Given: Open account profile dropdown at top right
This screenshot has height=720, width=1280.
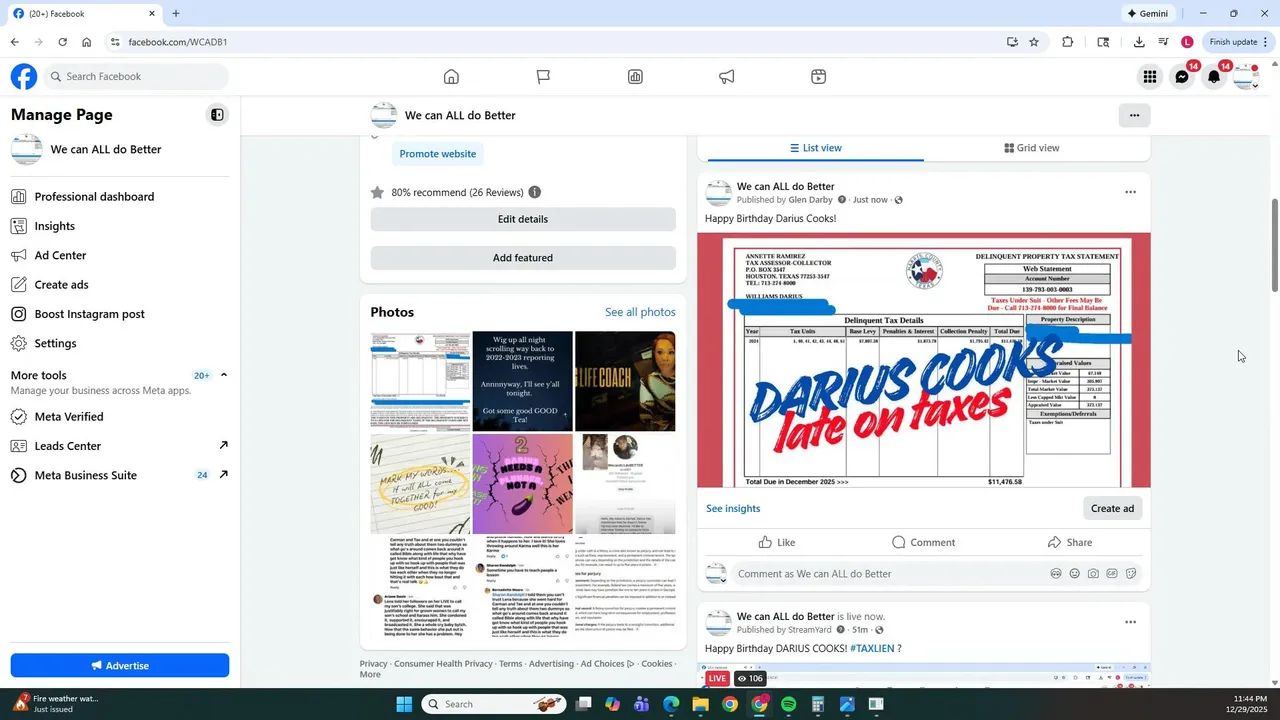Looking at the screenshot, I should 1246,77.
